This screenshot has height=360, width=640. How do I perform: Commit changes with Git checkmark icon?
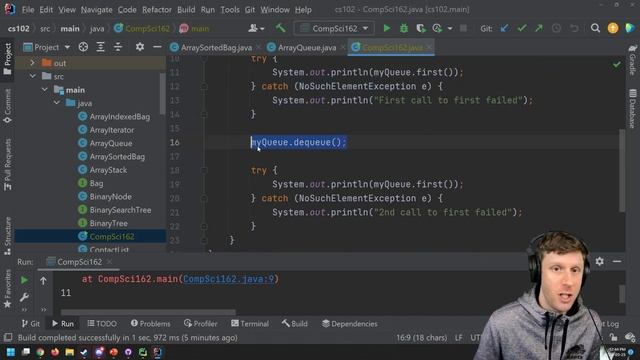522,28
